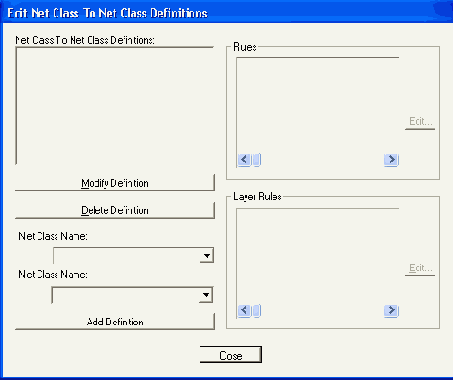Click the right scroll arrow in Layer Rules list
453x380 pixels.
tap(391, 311)
